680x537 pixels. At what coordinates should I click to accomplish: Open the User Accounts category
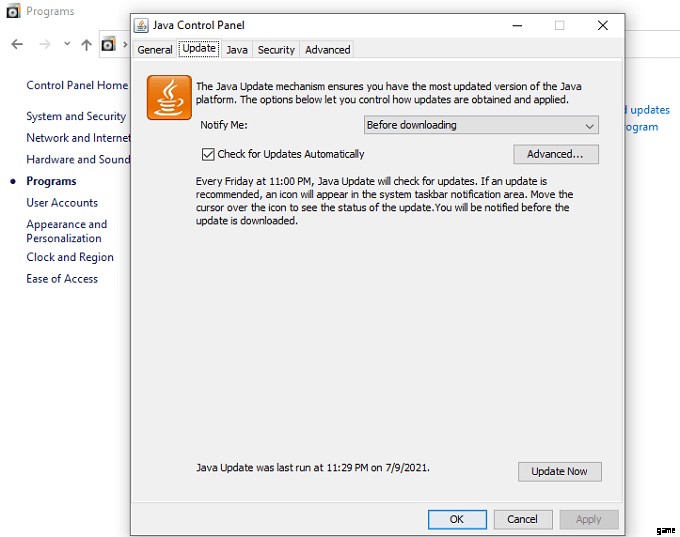point(62,202)
